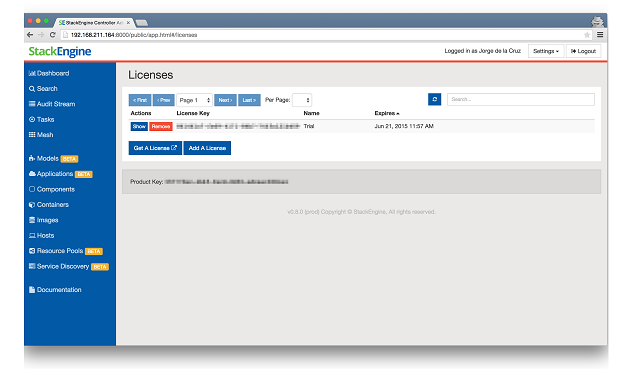Image resolution: width=630 pixels, height=378 pixels.
Task: Click Add A License button
Action: (x=207, y=148)
